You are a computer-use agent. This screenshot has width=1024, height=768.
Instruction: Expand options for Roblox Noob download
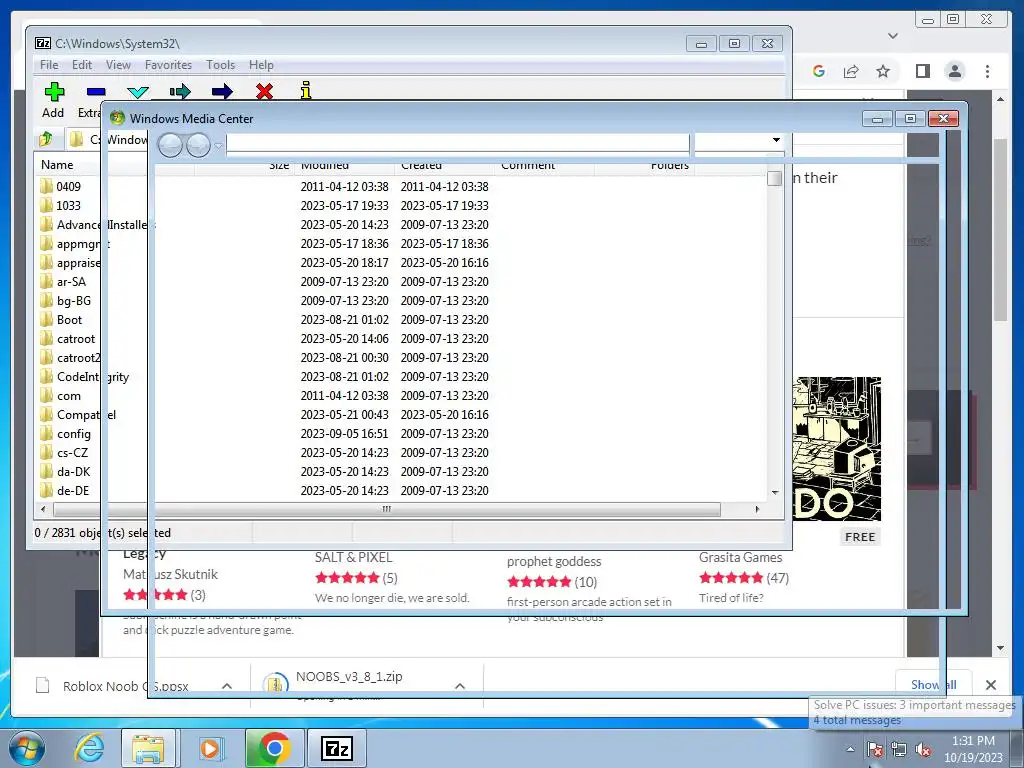(227, 686)
